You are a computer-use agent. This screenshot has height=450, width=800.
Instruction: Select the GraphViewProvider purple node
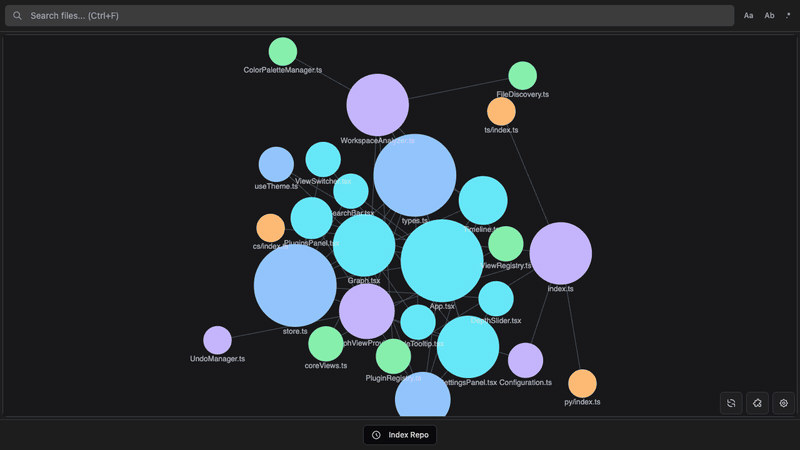(366, 311)
